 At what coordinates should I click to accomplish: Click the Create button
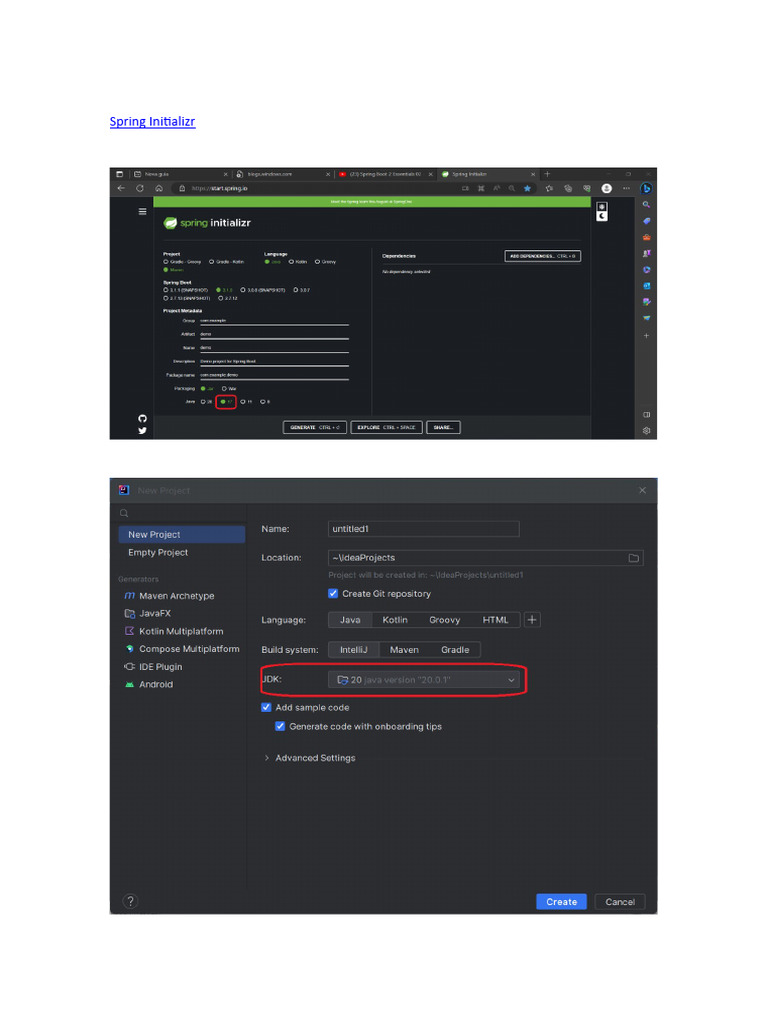point(562,902)
